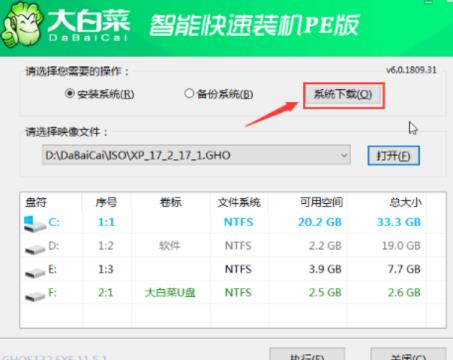
Task: Click NTFS in the E: row
Action: [238, 269]
